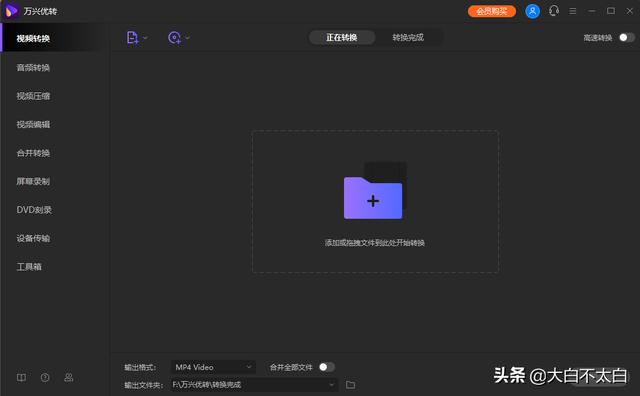Click the 万兴优转 app logo
This screenshot has width=640, height=396.
pyautogui.click(x=11, y=11)
